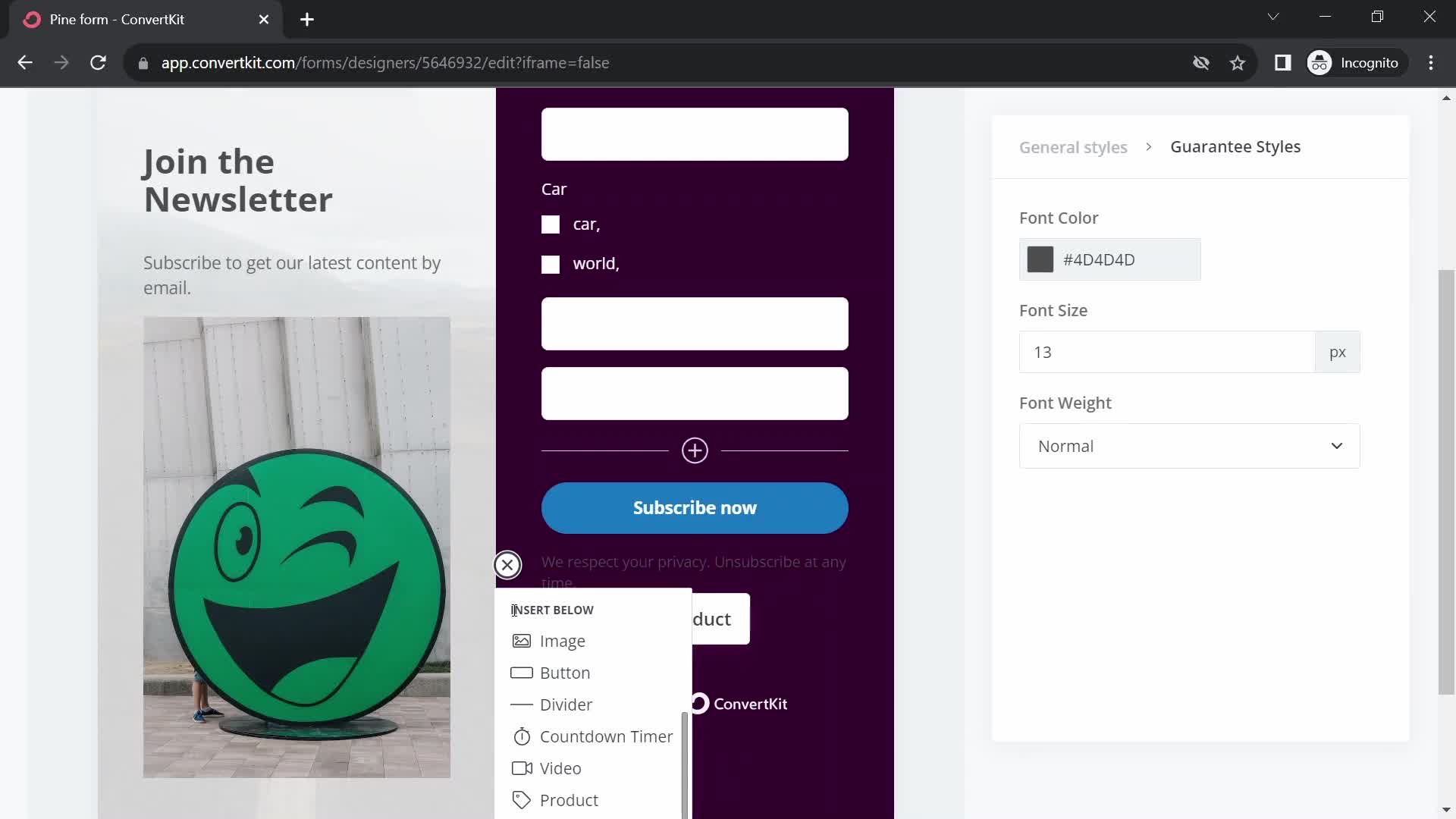Expand the Font Weight dropdown
Screen dimensions: 1456x819
point(1190,445)
